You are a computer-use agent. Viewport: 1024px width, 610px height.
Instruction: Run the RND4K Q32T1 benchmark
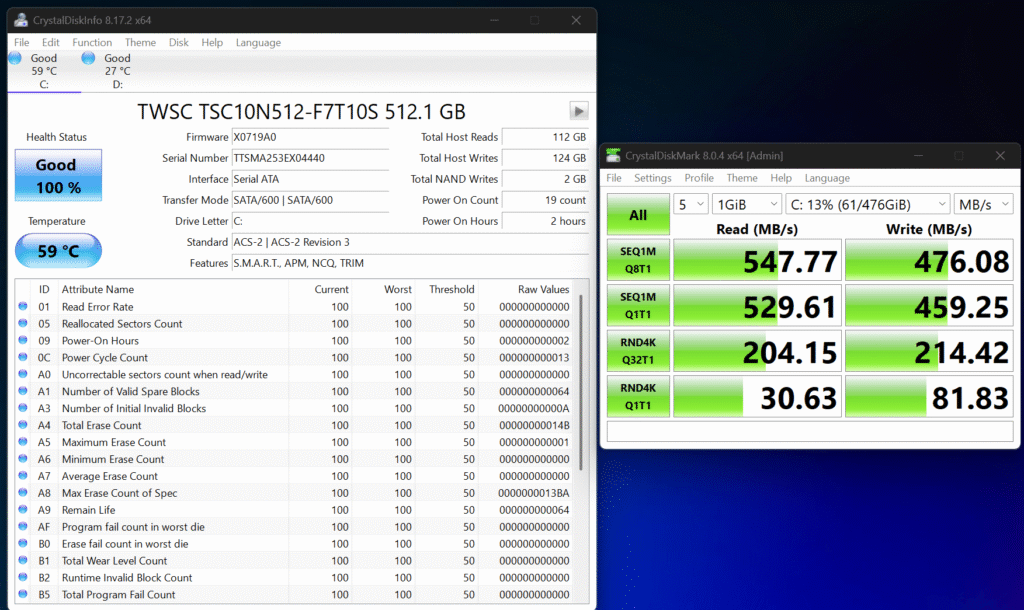[x=637, y=352]
